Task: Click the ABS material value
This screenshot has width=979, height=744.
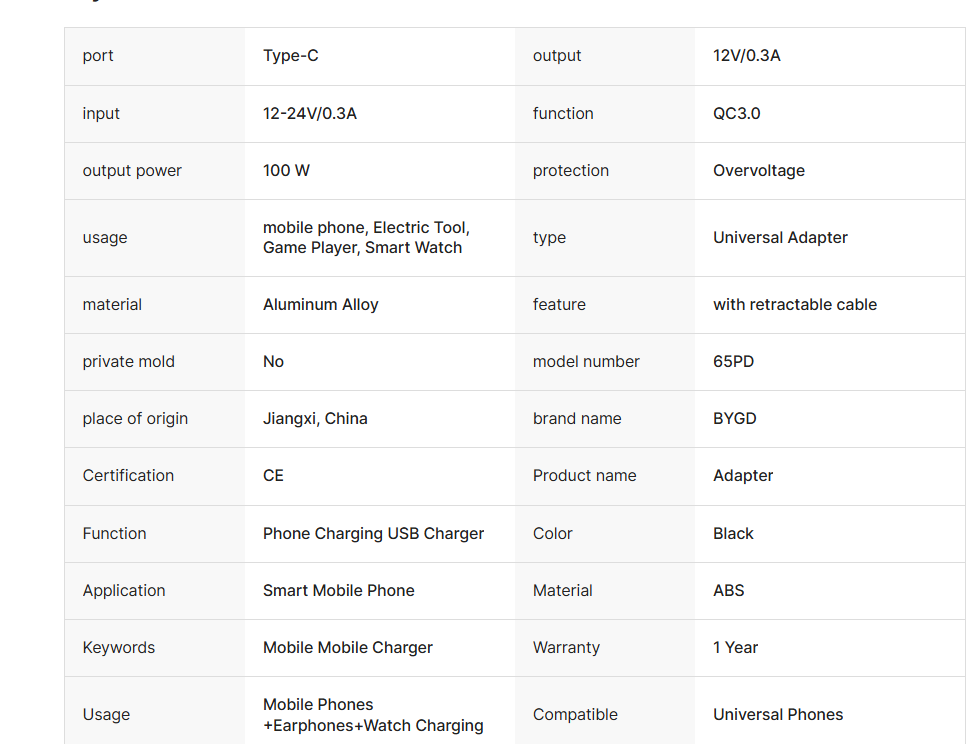Action: point(729,590)
